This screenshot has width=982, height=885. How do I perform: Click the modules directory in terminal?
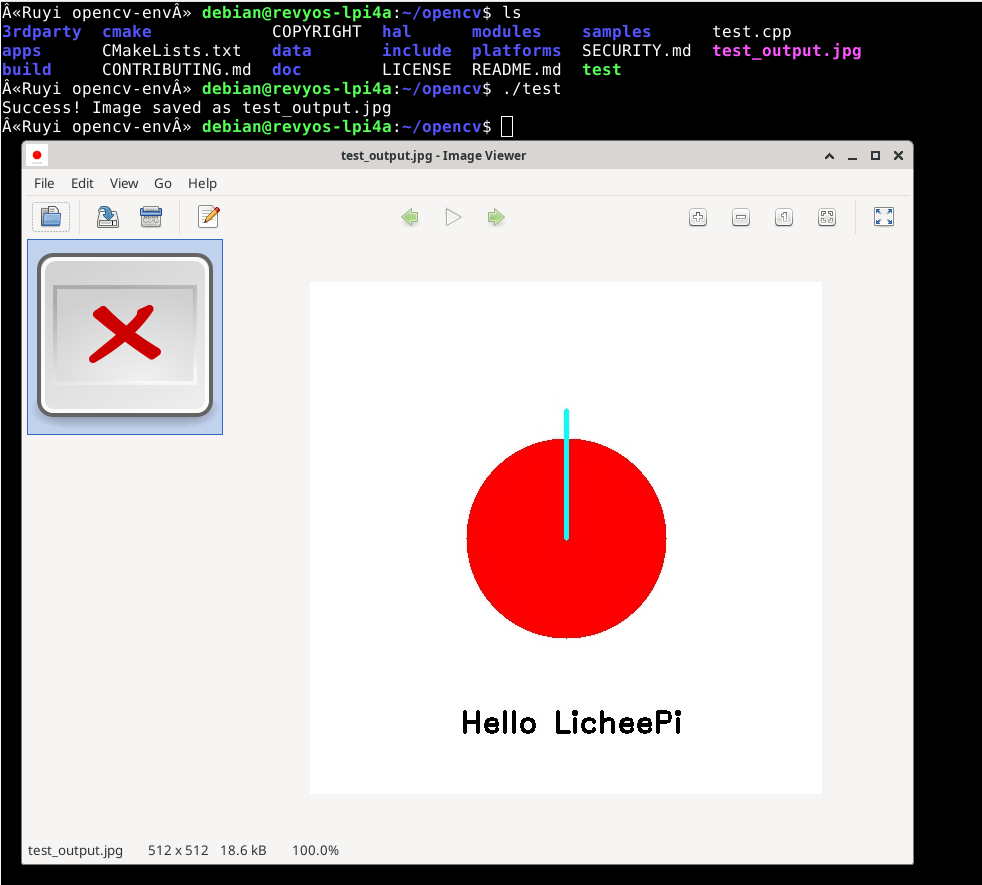(x=506, y=32)
